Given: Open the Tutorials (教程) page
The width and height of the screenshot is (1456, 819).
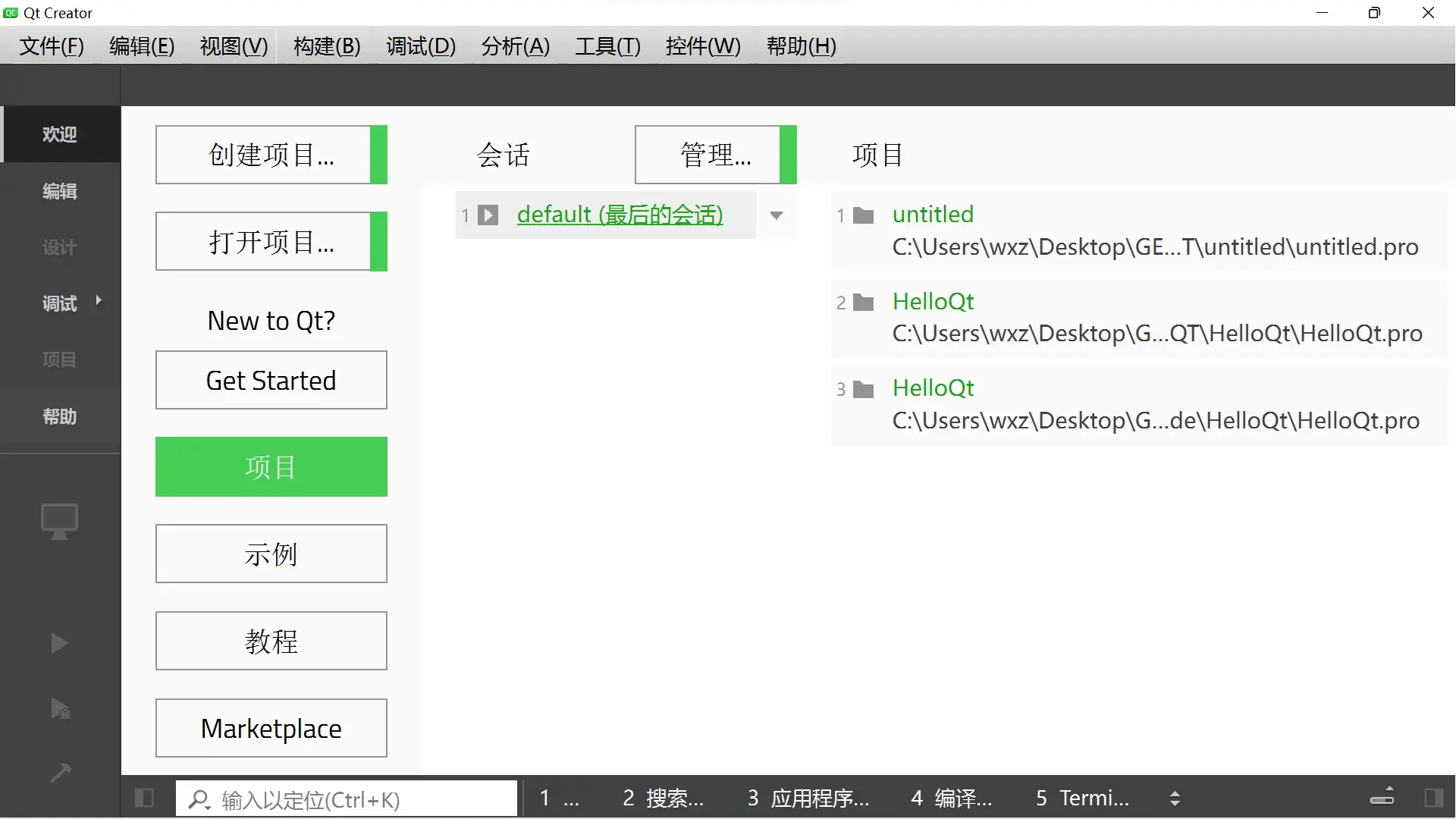Looking at the screenshot, I should (x=271, y=641).
